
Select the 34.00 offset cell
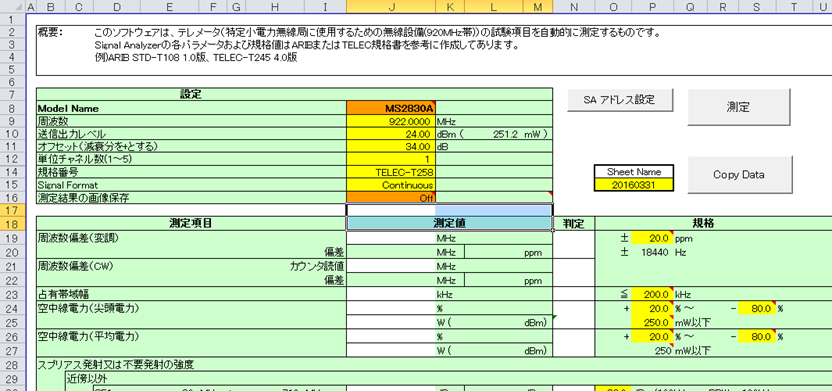tap(391, 146)
